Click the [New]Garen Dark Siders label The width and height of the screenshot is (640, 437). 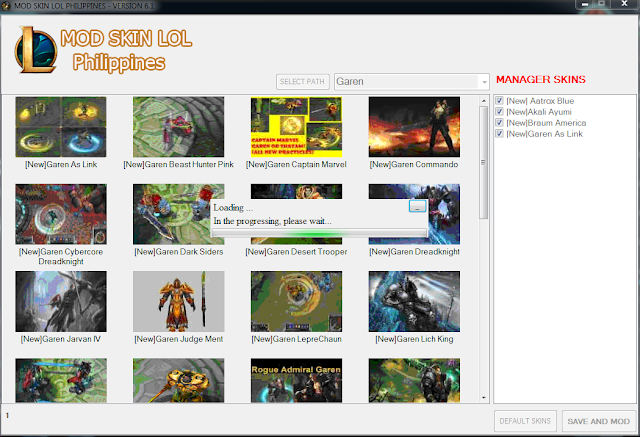coord(178,252)
